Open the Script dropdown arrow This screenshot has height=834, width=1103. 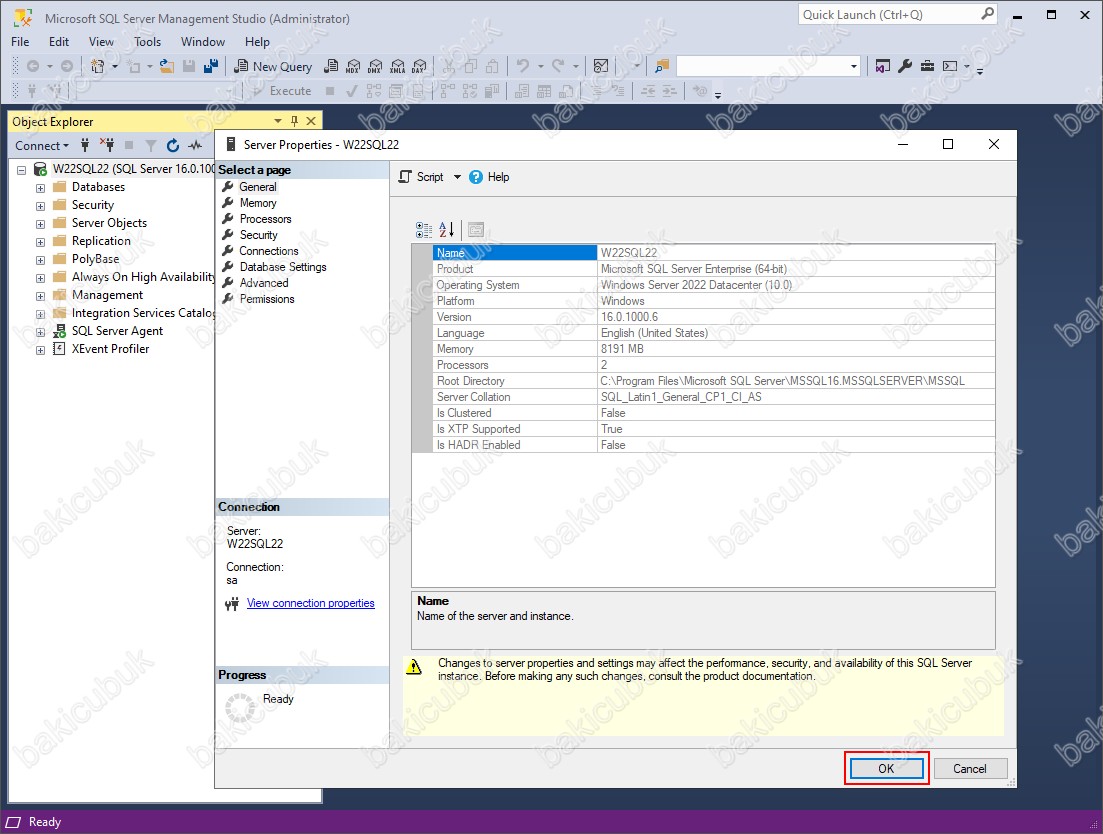click(457, 177)
